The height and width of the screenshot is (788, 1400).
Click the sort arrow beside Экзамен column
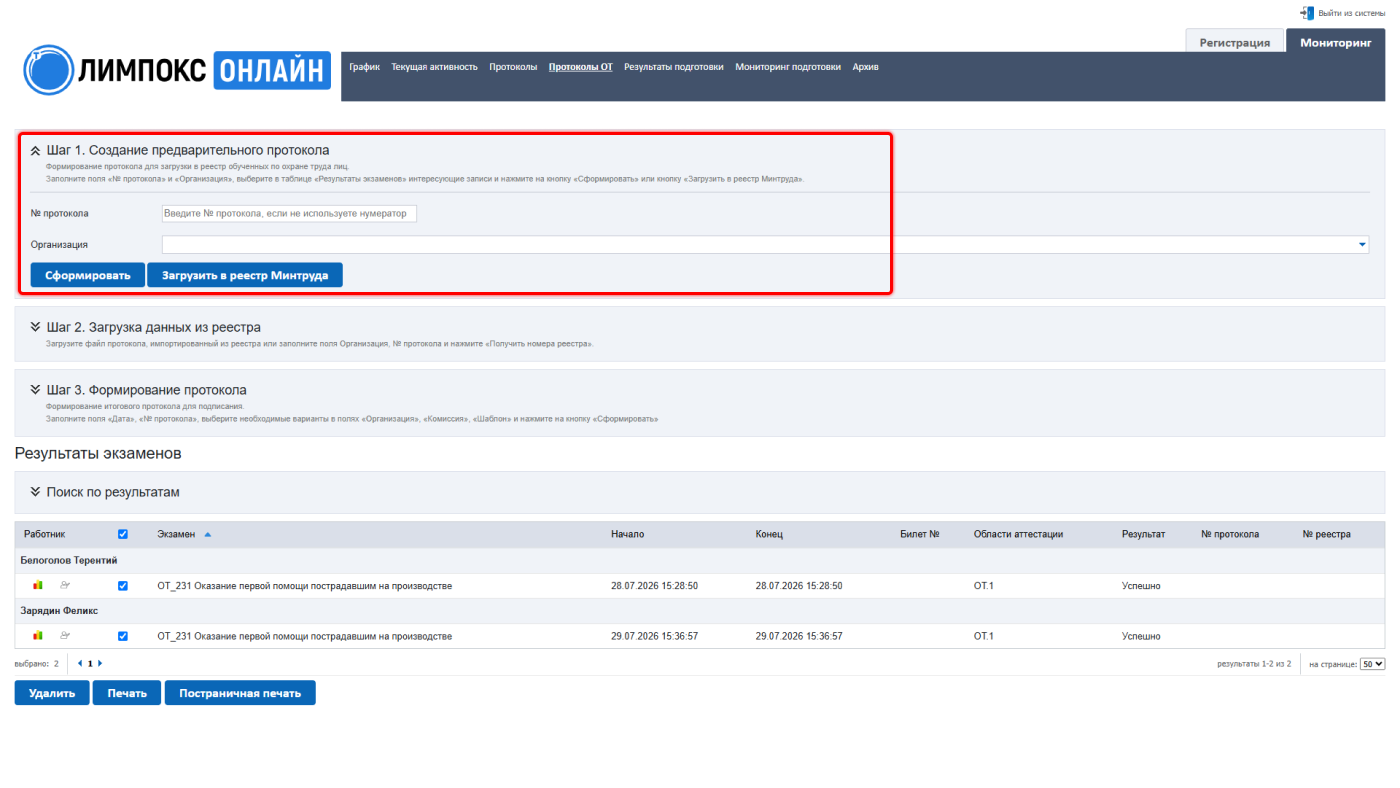coord(208,535)
